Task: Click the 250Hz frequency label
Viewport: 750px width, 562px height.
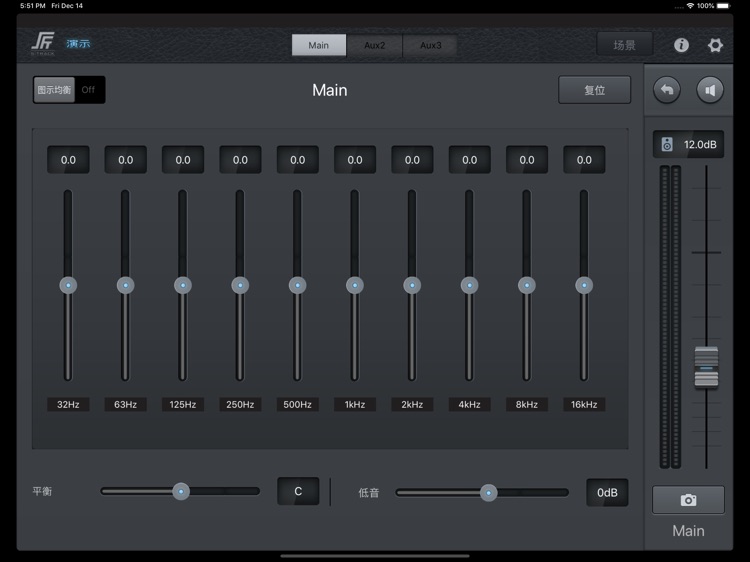Action: [x=240, y=404]
